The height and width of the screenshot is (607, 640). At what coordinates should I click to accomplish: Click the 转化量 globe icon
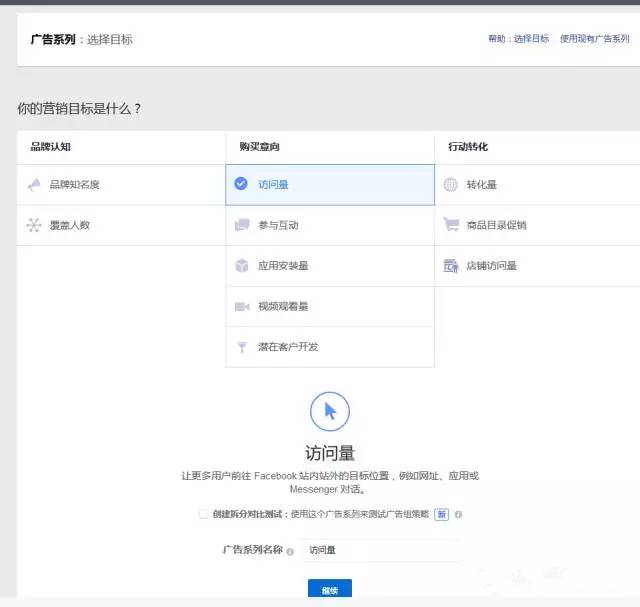[451, 185]
